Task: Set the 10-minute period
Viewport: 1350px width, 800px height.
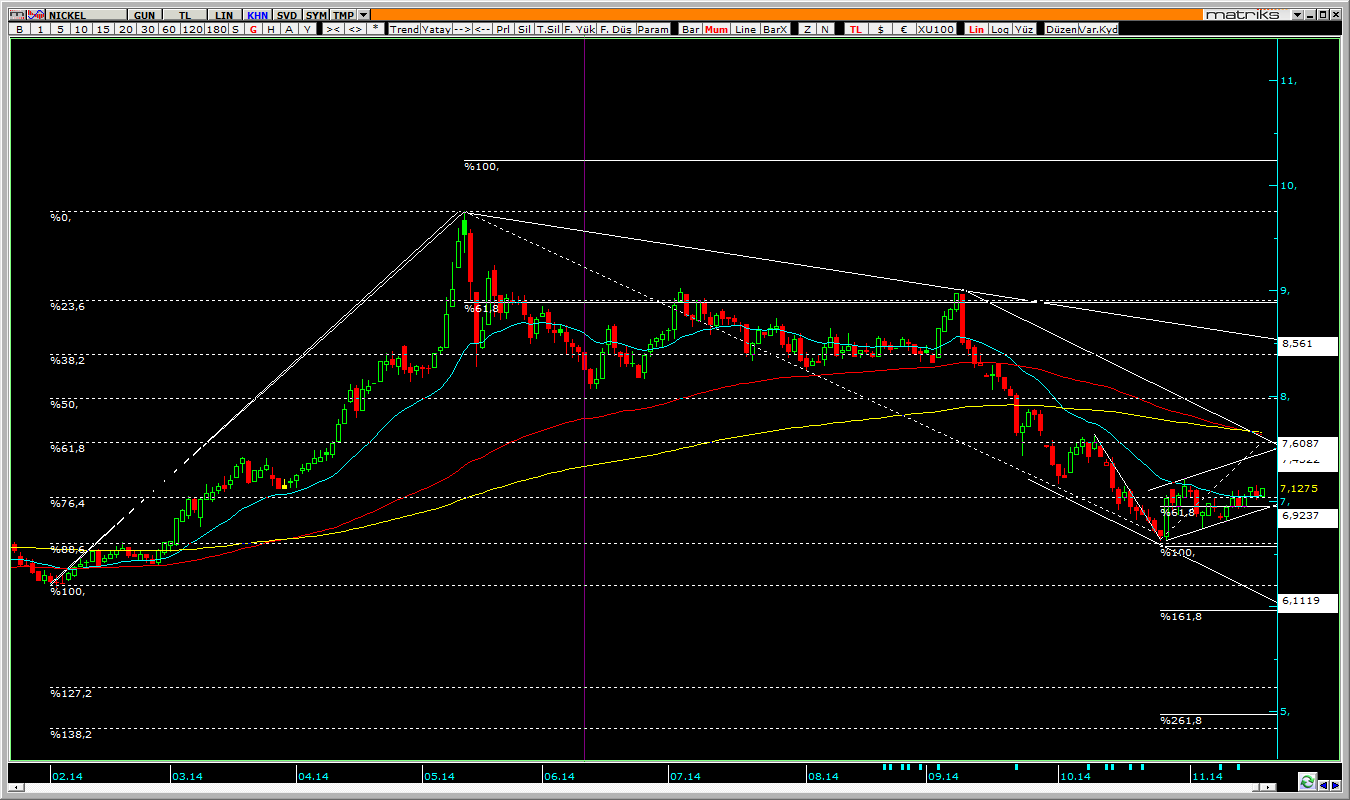Action: (81, 29)
